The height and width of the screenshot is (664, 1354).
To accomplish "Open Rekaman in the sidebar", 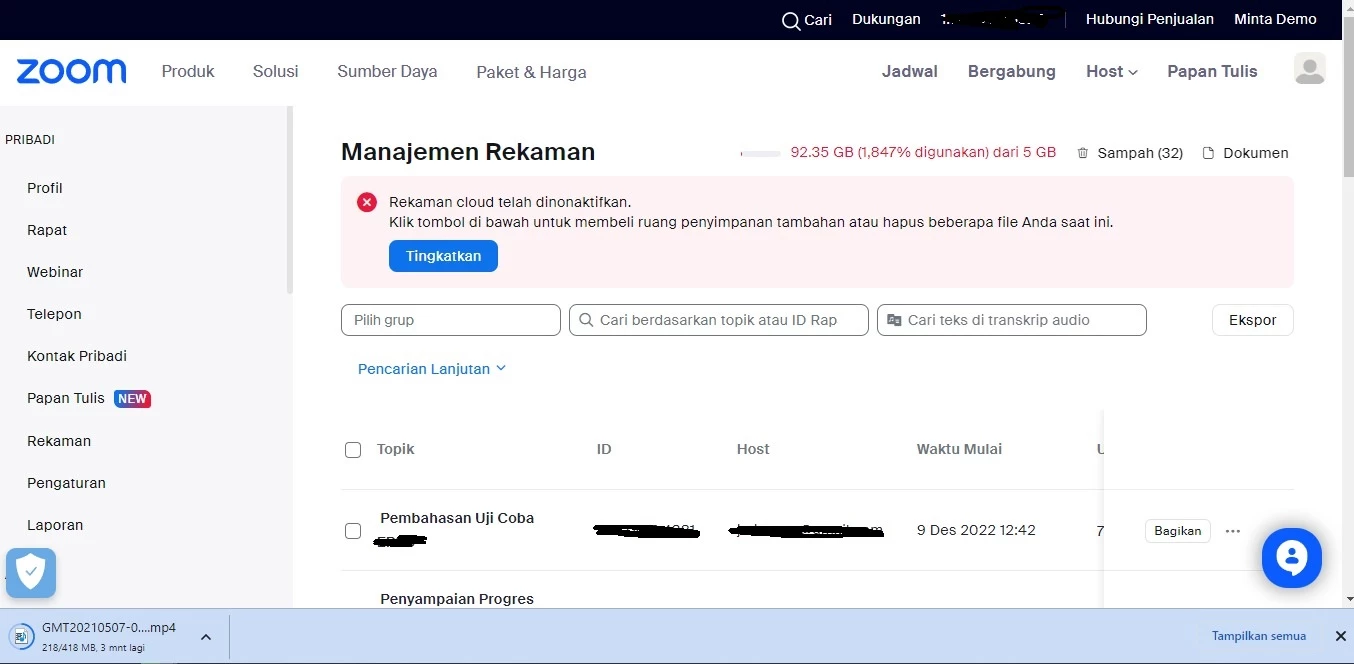I will (59, 441).
